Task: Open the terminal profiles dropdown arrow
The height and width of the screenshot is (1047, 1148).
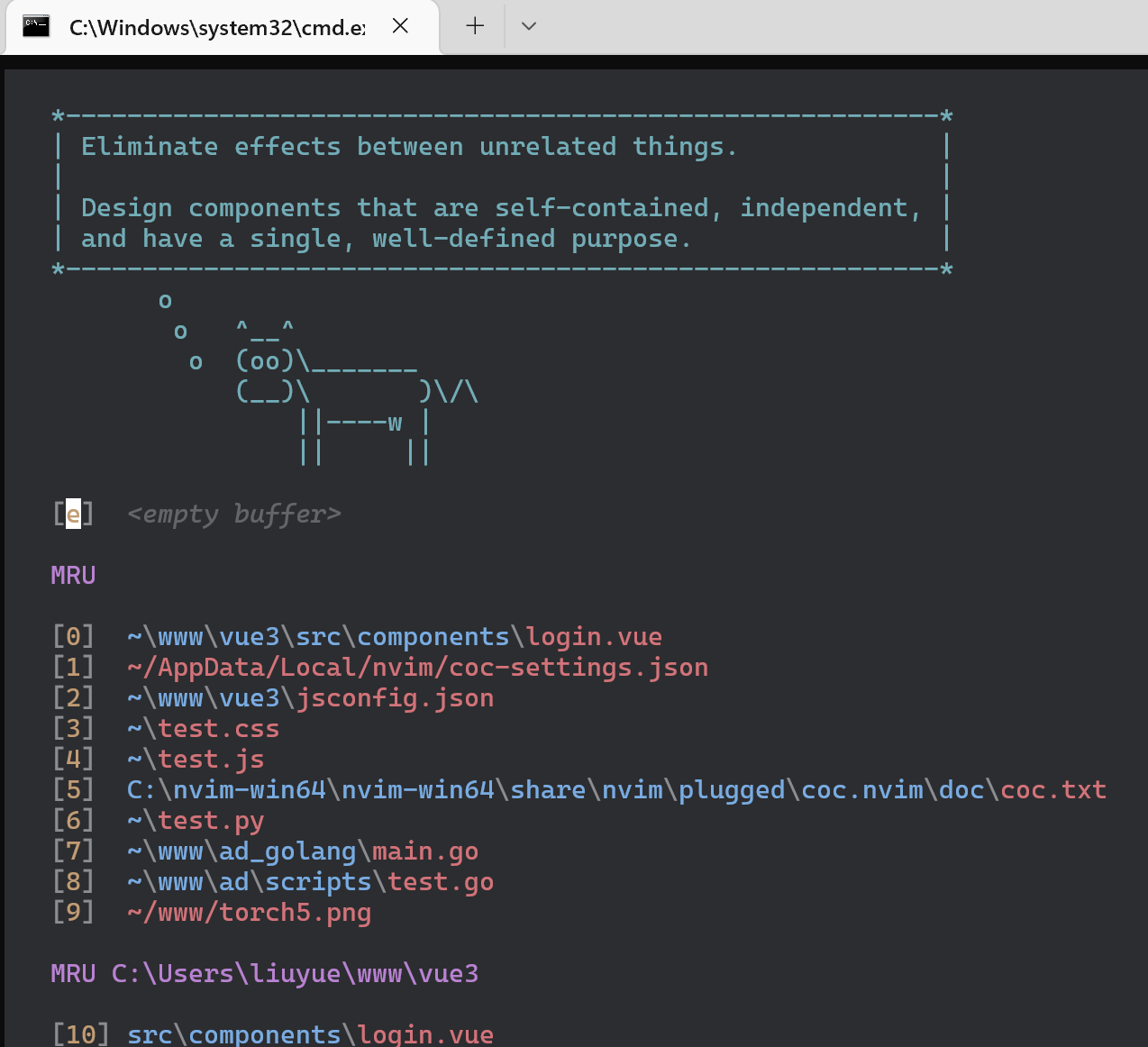Action: 529,26
